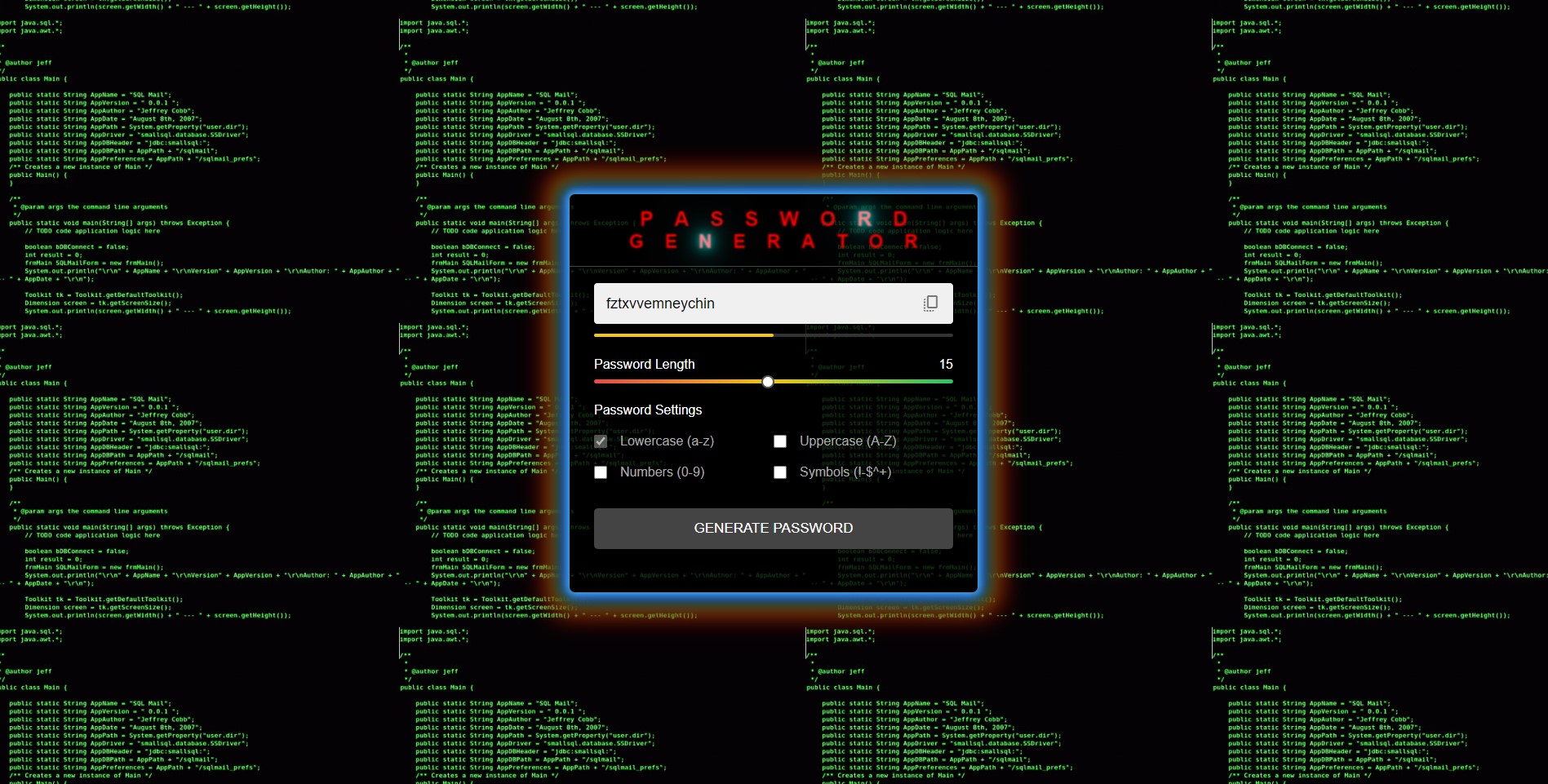Click the Password Settings heading
The width and height of the screenshot is (1548, 784).
(648, 410)
